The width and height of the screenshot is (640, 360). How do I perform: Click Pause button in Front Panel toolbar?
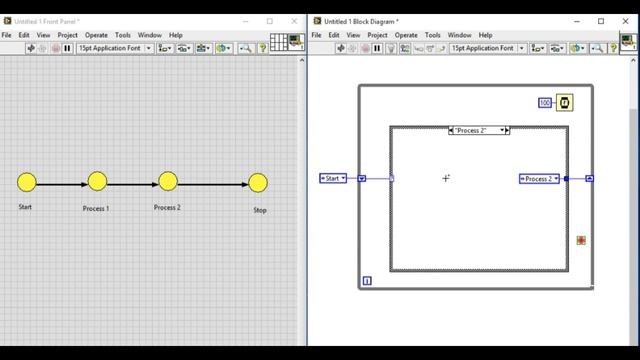pyautogui.click(x=67, y=49)
